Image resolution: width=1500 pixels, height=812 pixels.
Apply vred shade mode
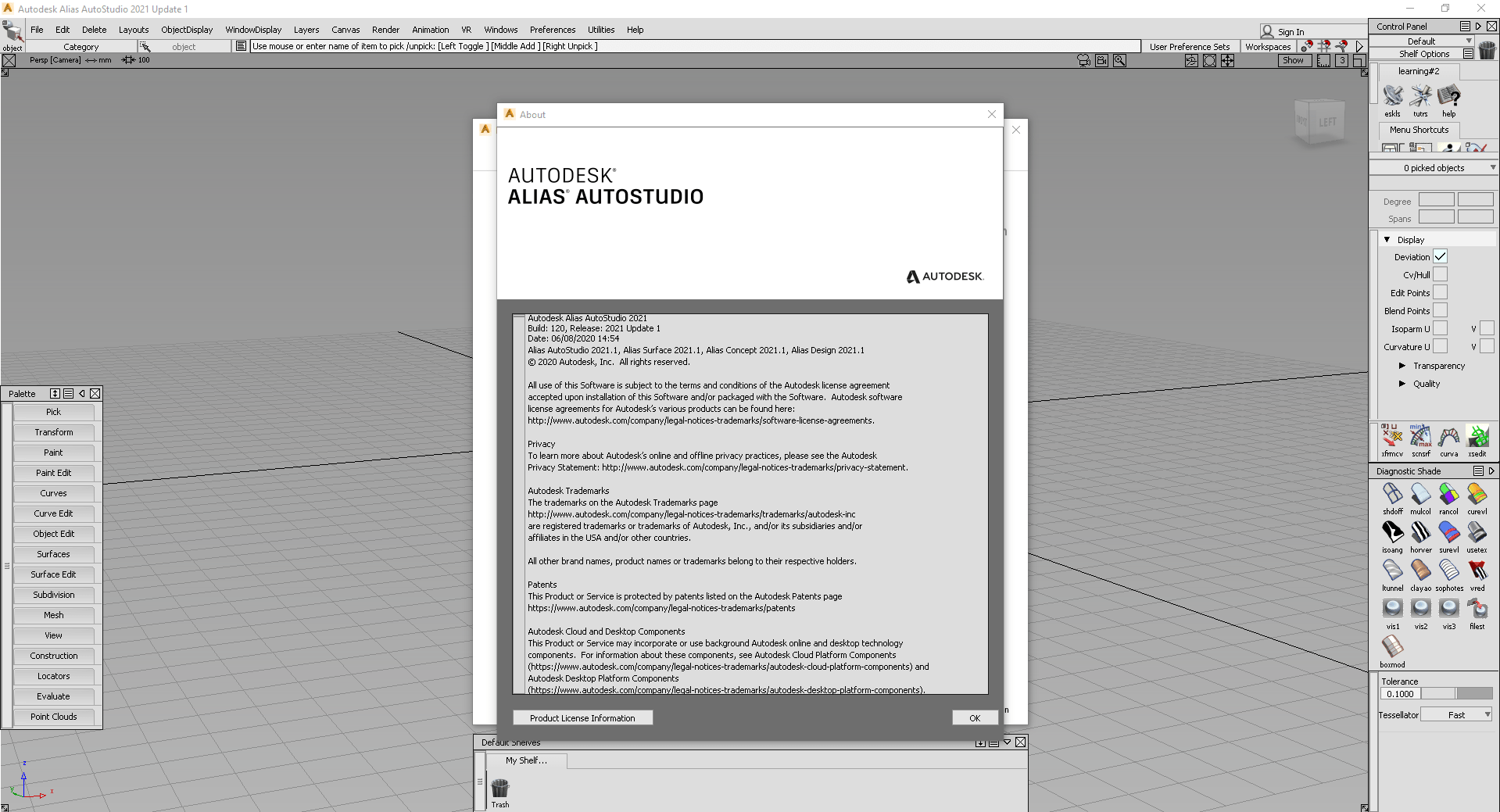[x=1477, y=571]
